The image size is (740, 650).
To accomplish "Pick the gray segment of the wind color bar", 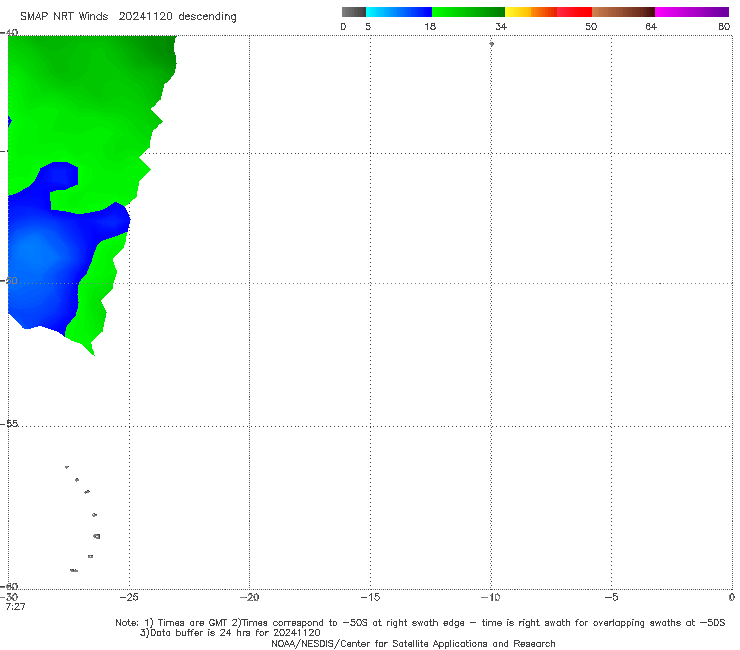I will [354, 12].
